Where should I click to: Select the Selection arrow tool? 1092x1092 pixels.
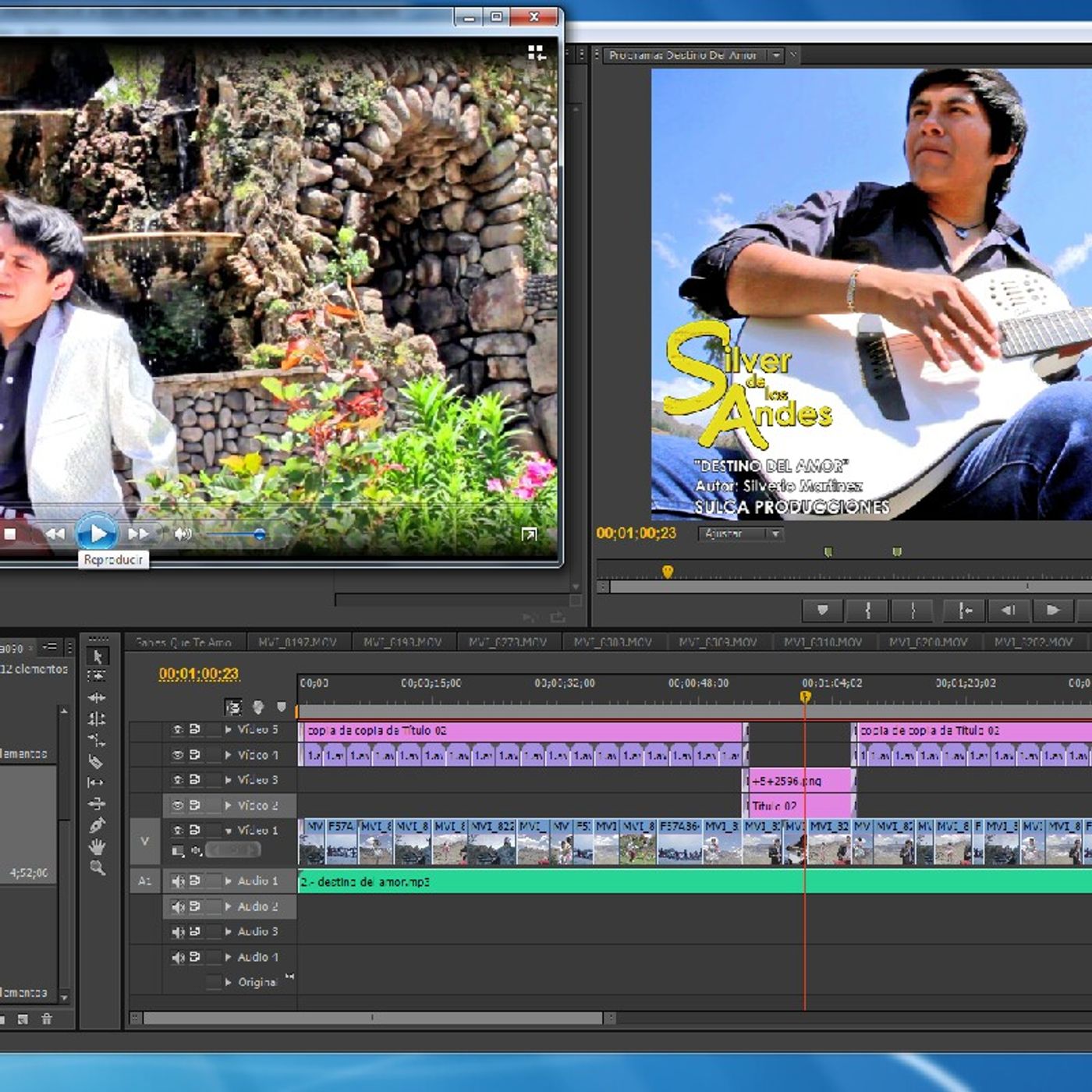tap(97, 657)
